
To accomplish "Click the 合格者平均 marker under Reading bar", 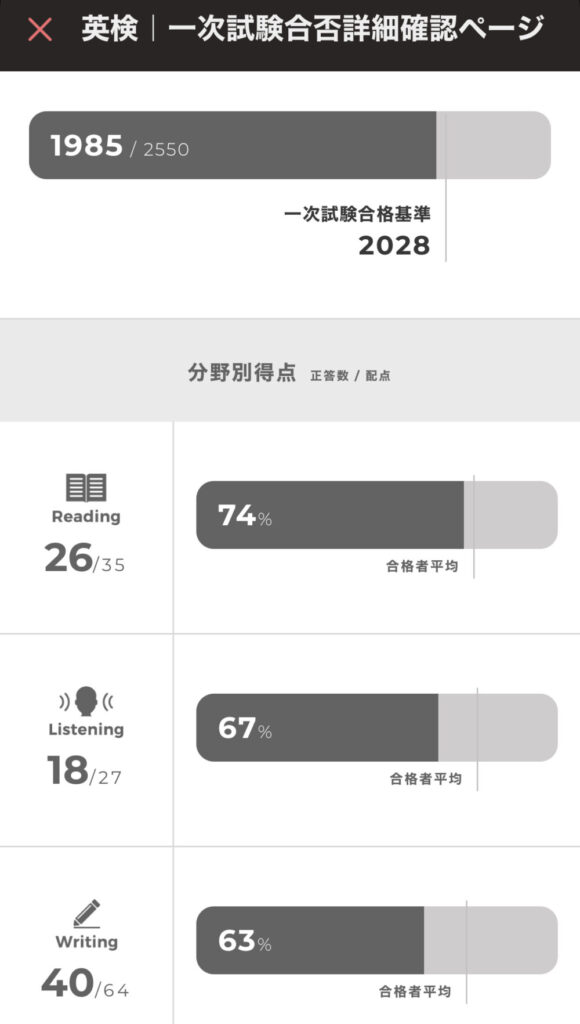I will 422,566.
